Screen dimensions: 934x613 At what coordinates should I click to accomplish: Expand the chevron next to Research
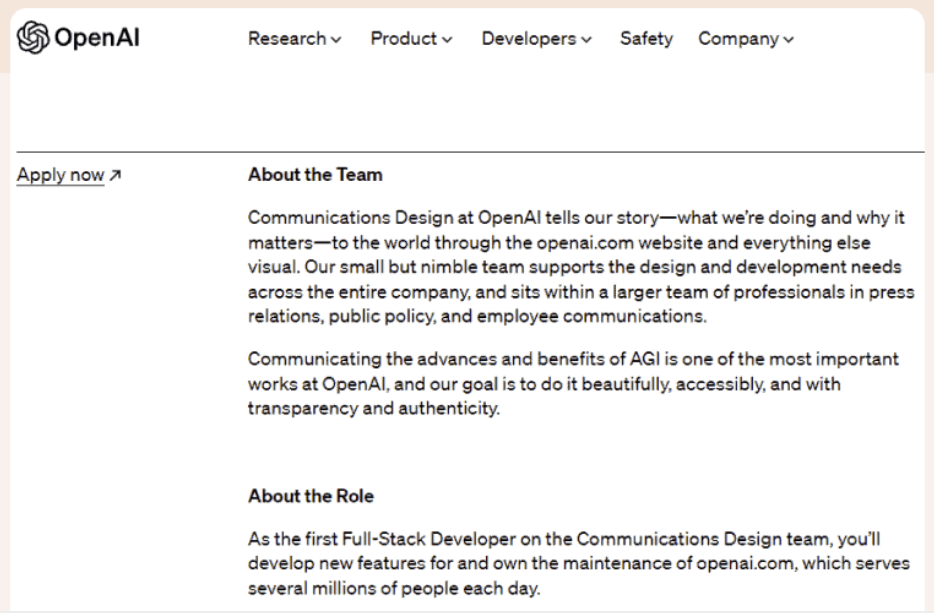click(x=336, y=40)
